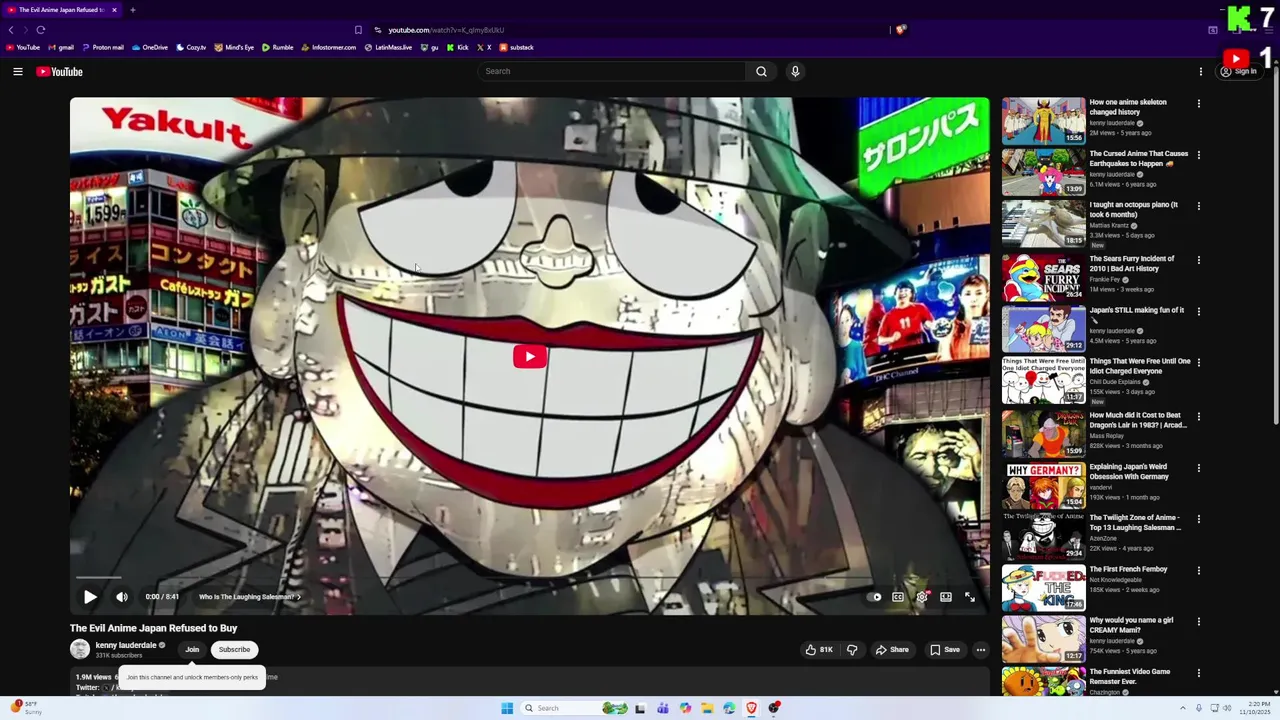Image resolution: width=1280 pixels, height=720 pixels.
Task: Go back with the browser back arrow
Action: [x=11, y=30]
